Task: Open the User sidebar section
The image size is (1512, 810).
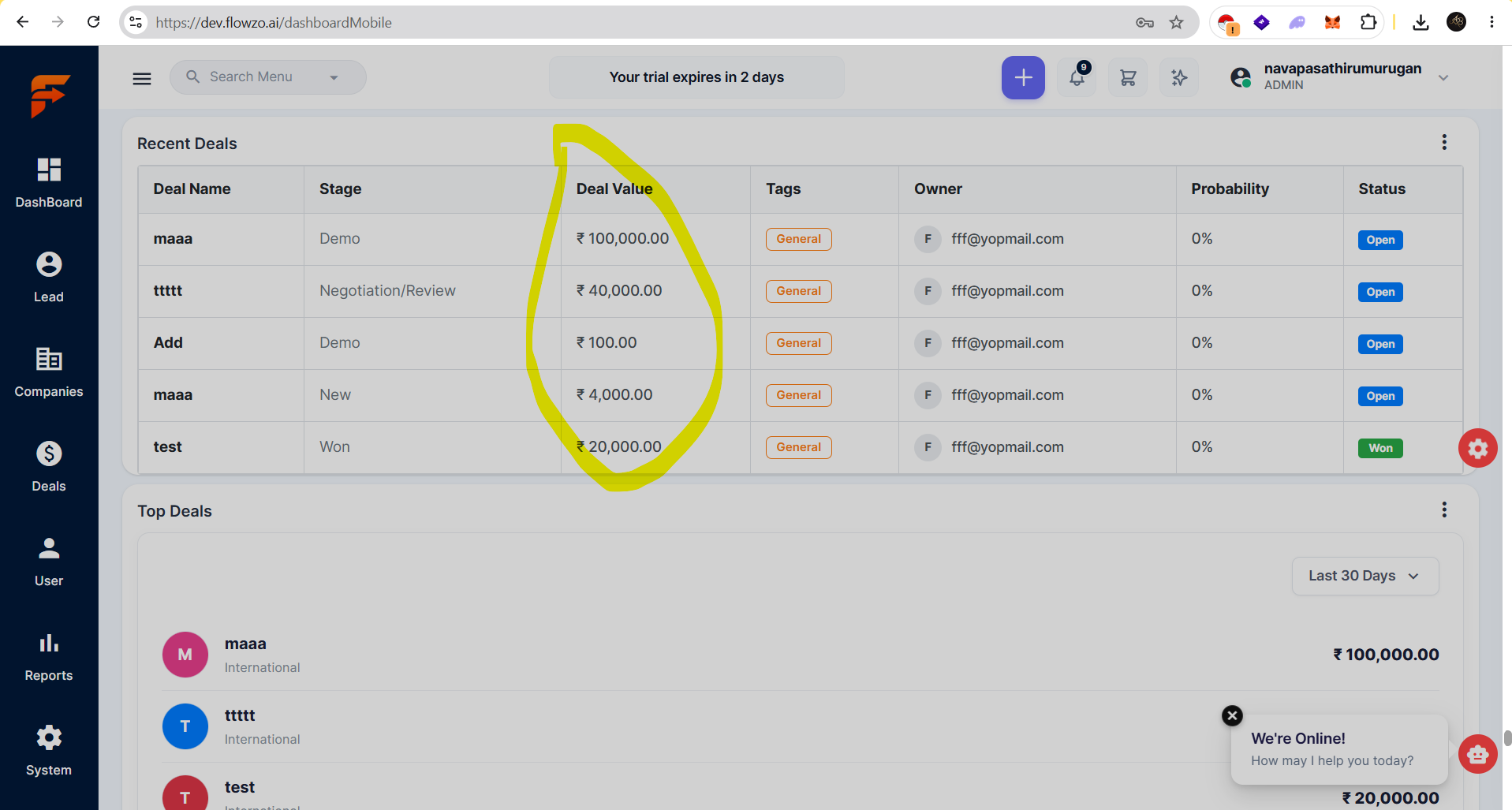Action: point(49,562)
